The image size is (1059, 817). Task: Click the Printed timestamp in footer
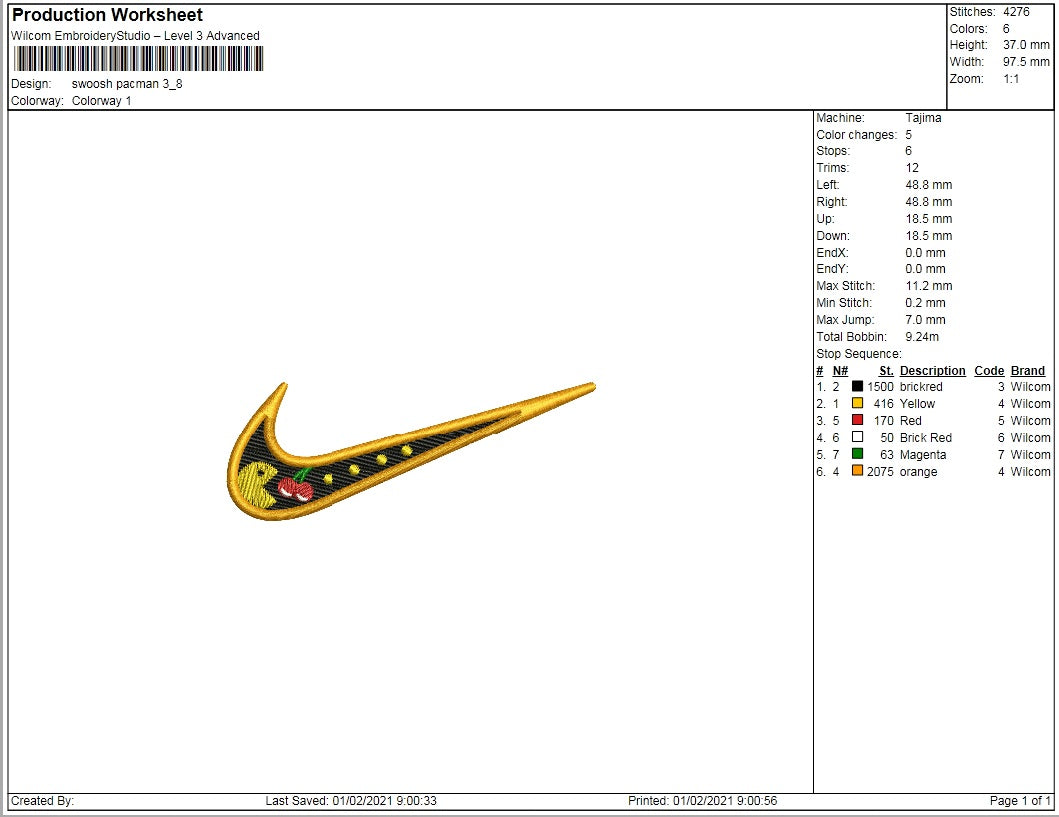click(x=702, y=801)
